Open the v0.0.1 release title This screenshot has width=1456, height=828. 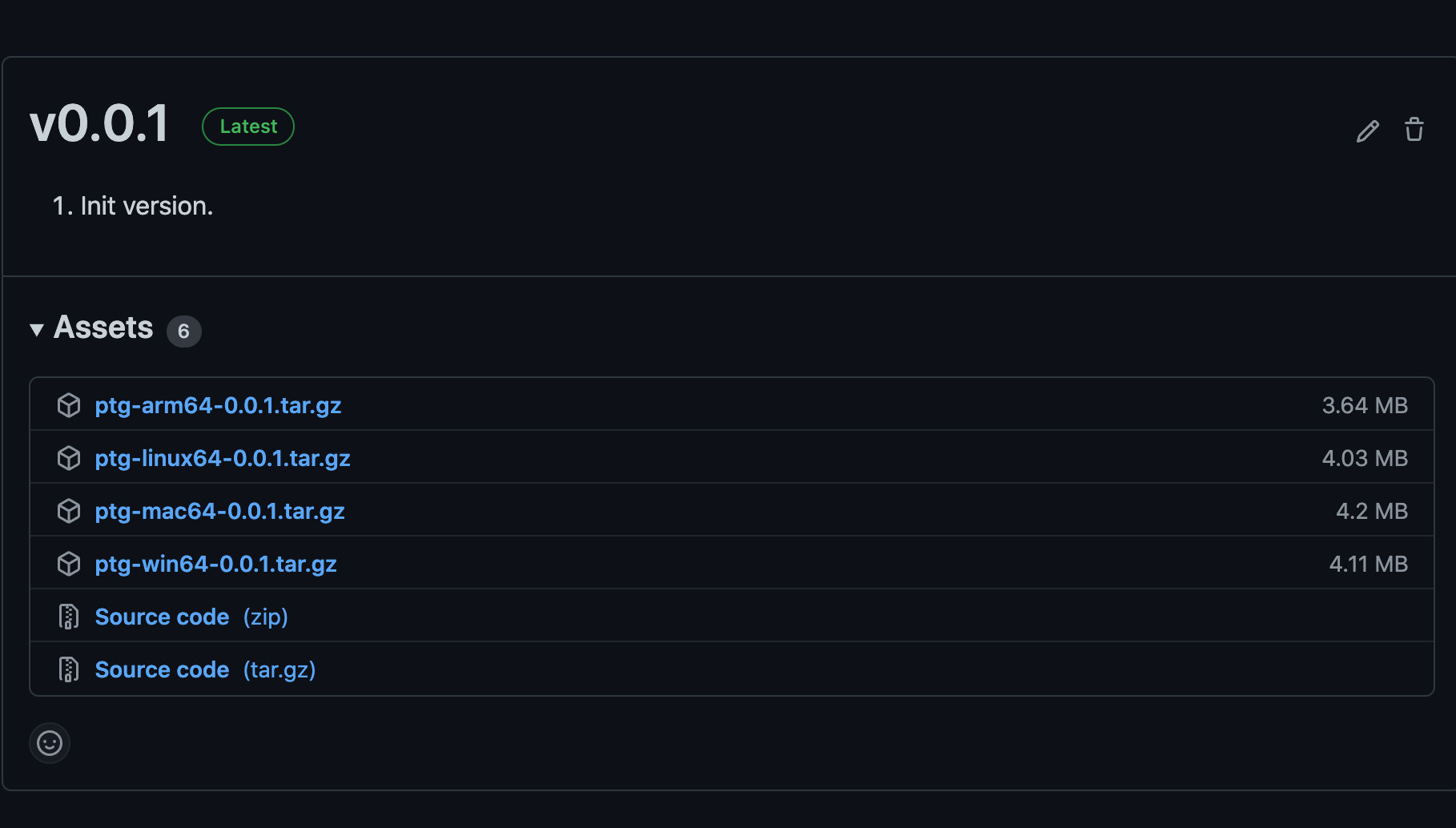pyautogui.click(x=99, y=125)
